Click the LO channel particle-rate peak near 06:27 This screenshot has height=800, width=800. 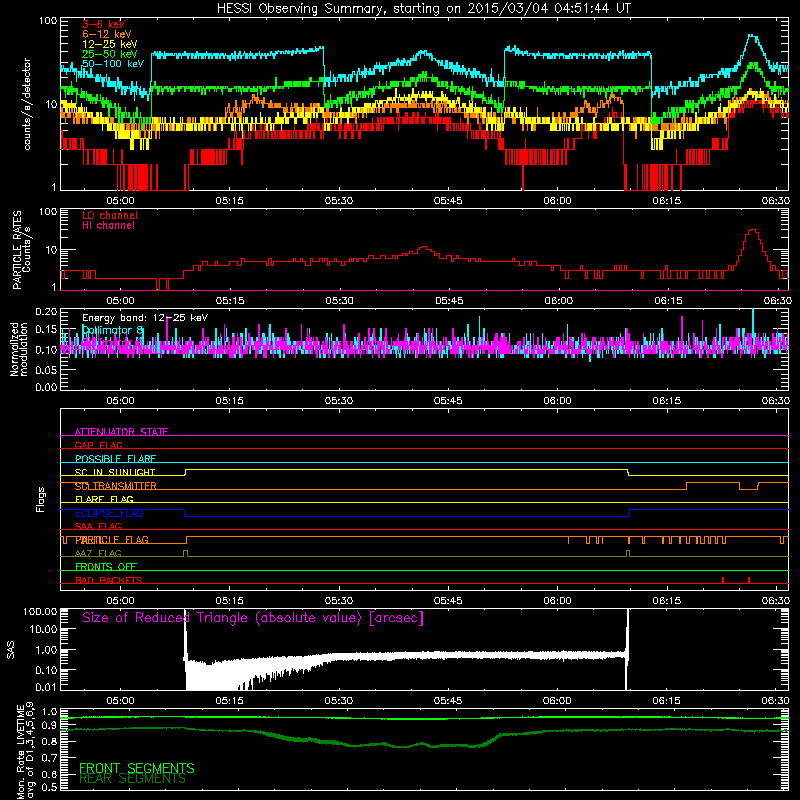tap(753, 231)
